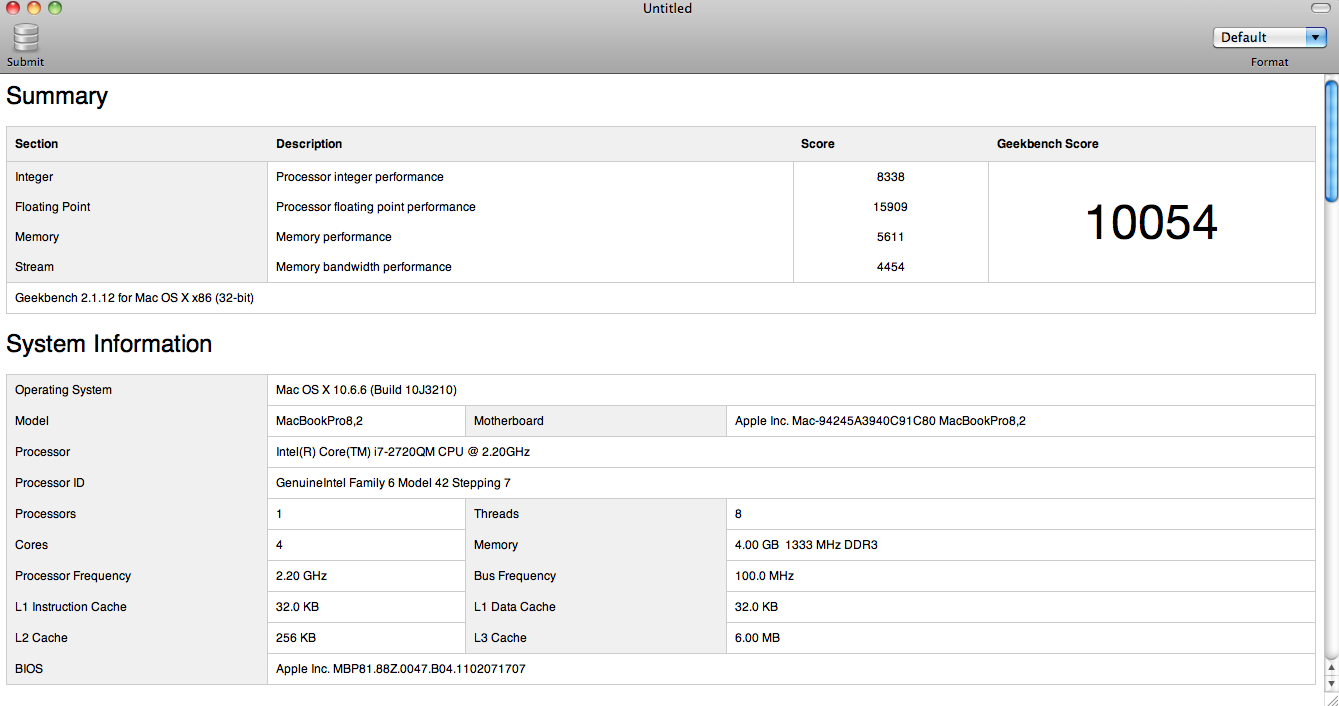This screenshot has height=706, width=1339.
Task: Click the Untitled window title
Action: [668, 9]
